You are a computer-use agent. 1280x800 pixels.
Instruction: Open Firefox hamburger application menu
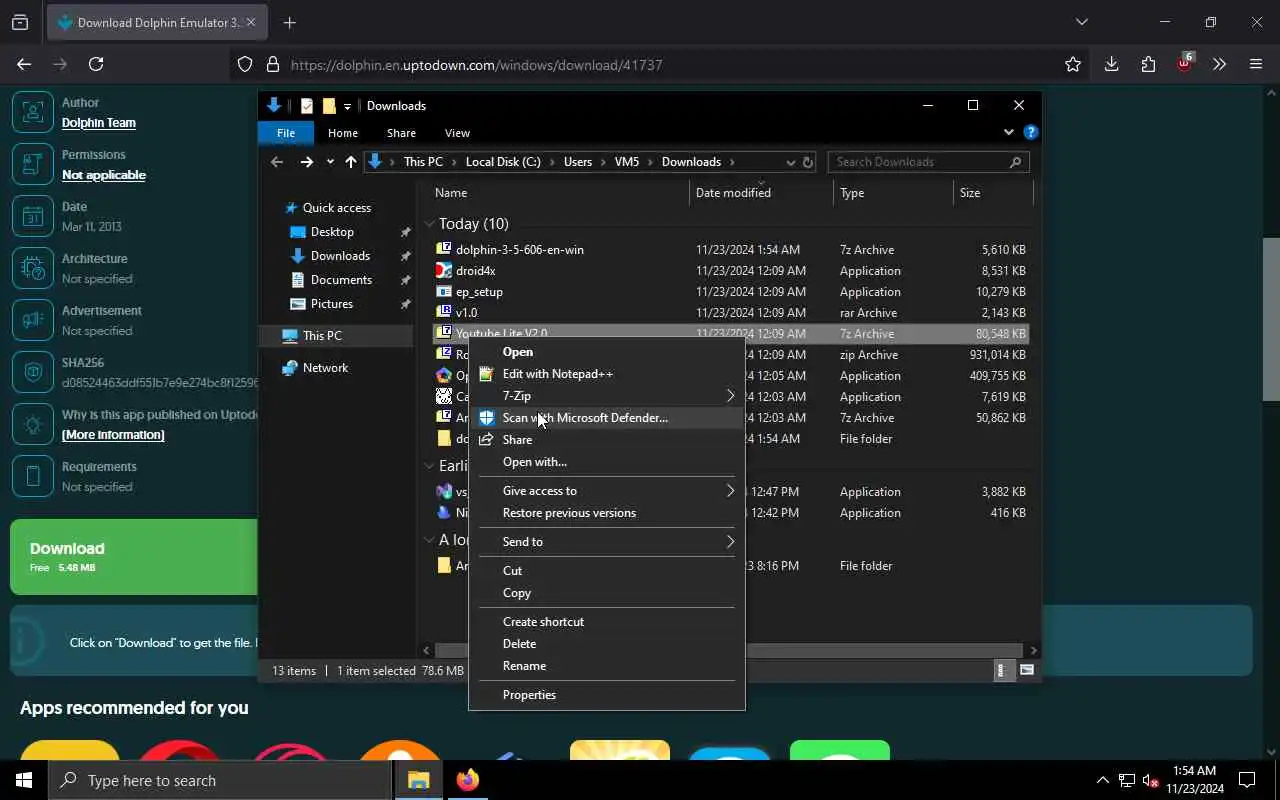click(1256, 64)
